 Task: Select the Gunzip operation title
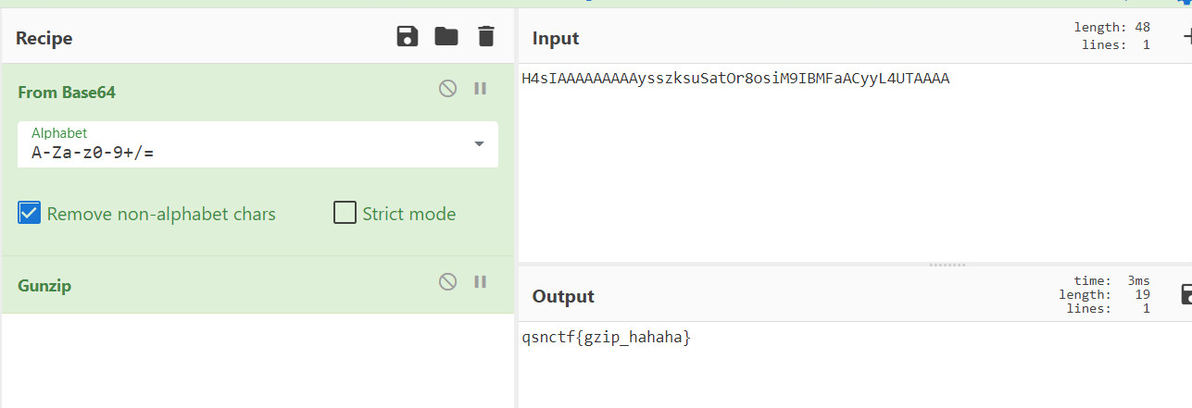pos(44,285)
